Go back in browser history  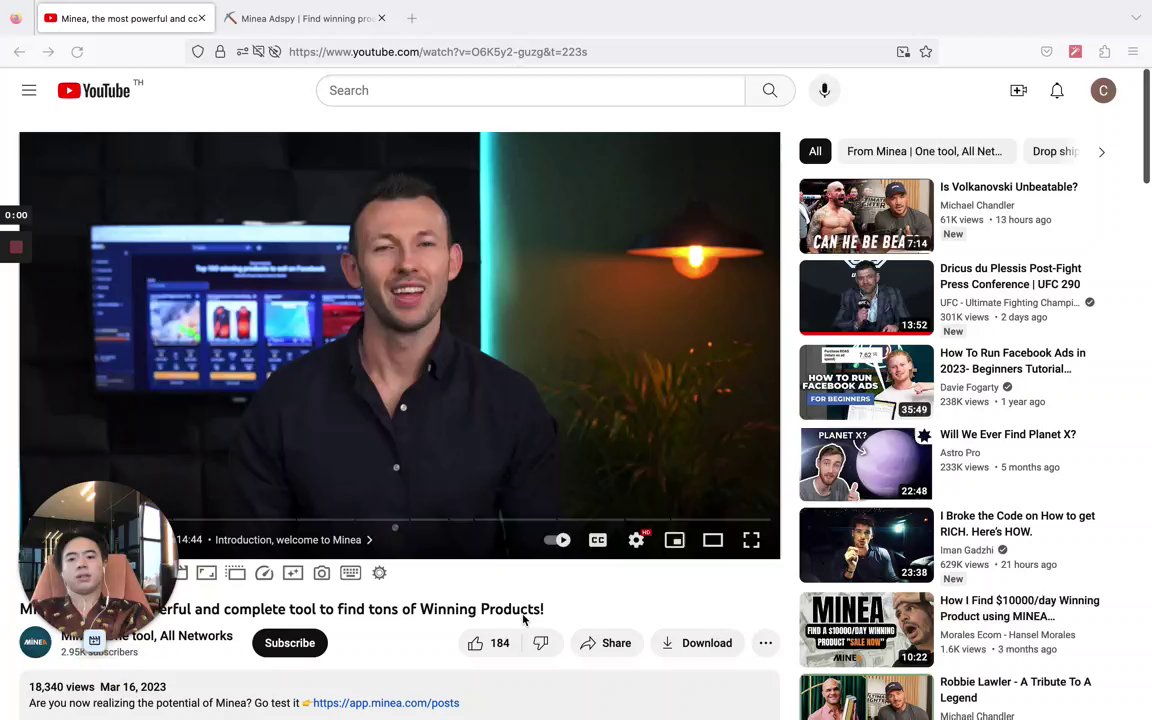20,51
